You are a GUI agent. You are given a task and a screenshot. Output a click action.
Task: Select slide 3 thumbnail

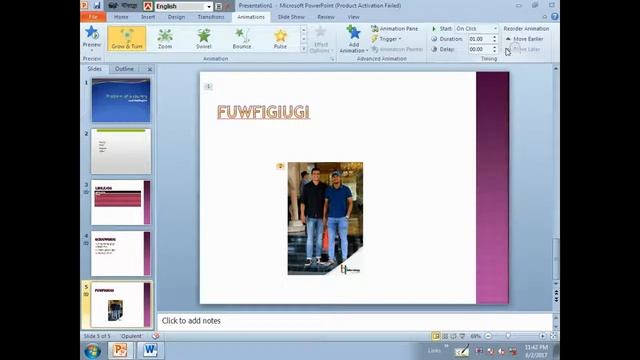(x=121, y=202)
